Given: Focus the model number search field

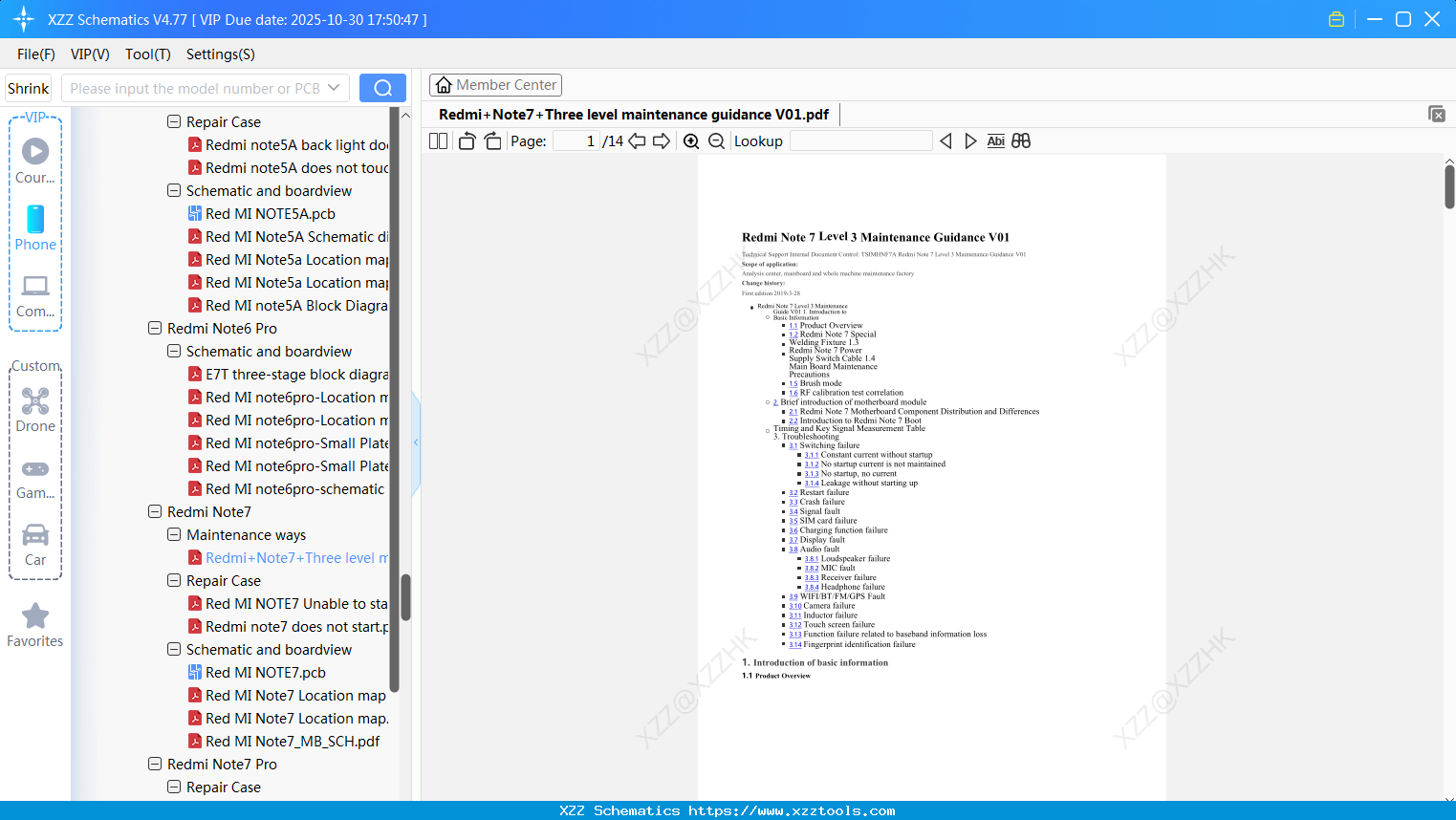Looking at the screenshot, I should click(194, 88).
